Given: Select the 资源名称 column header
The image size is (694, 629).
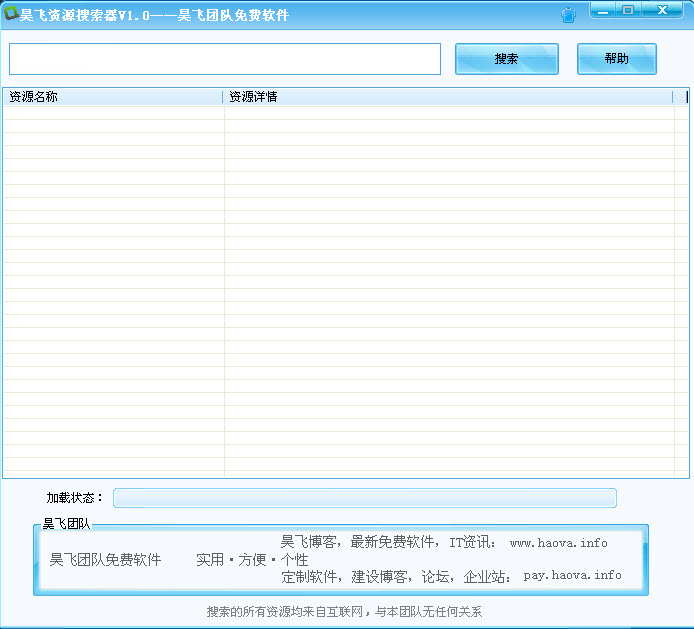Looking at the screenshot, I should click(112, 97).
